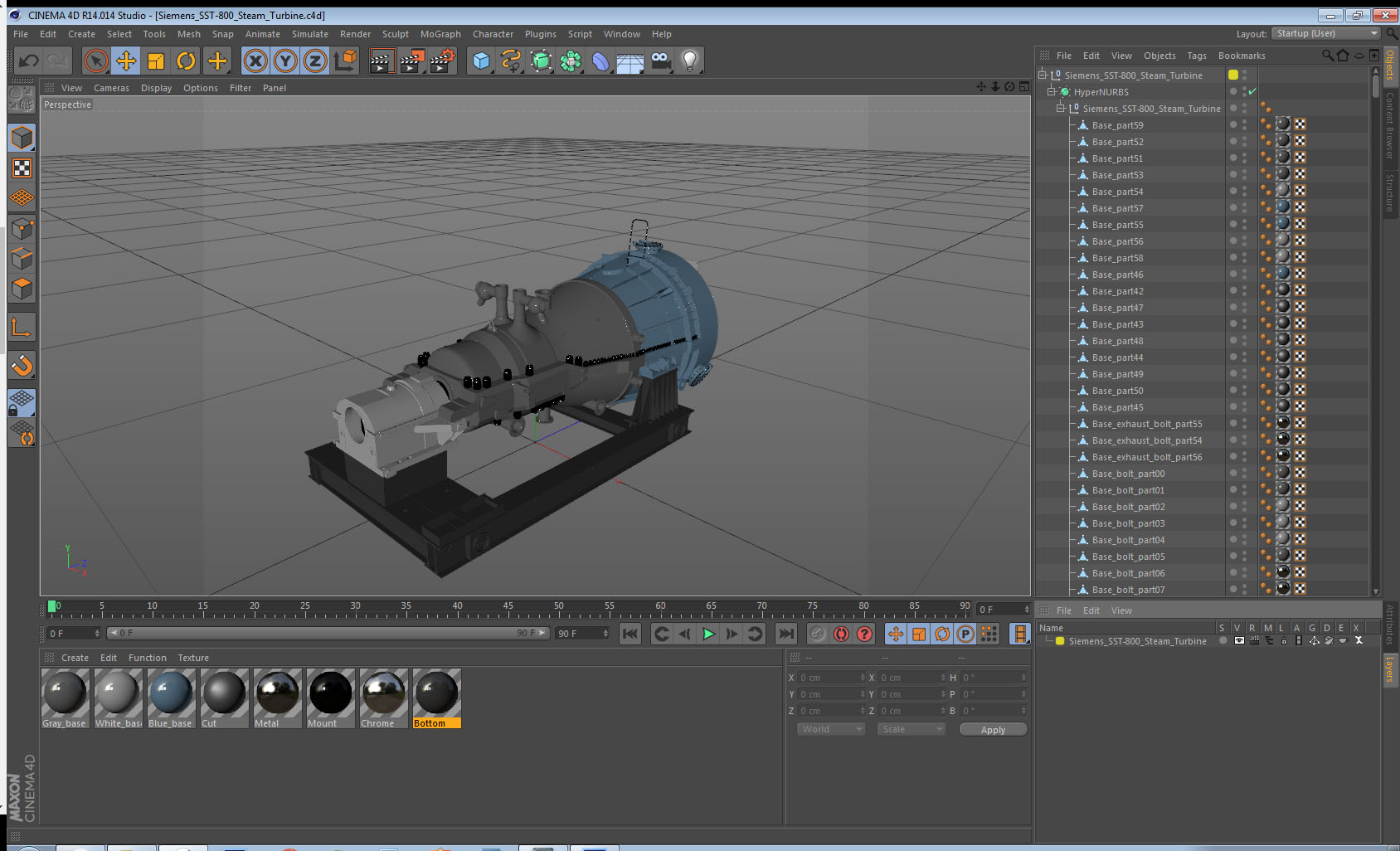Enable the Axis mode tool
The width and height of the screenshot is (1400, 851).
(22, 328)
